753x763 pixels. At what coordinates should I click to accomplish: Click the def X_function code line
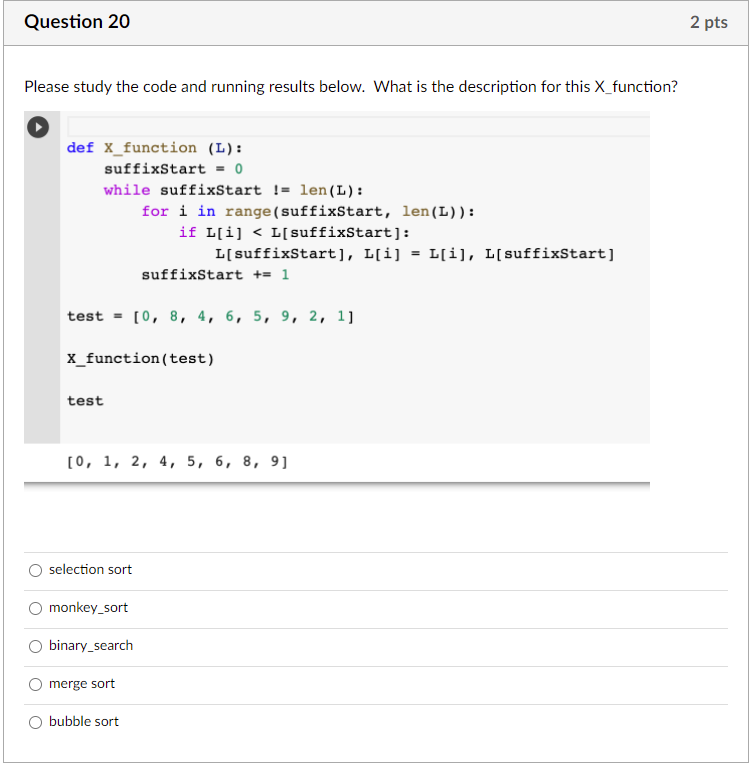click(154, 148)
